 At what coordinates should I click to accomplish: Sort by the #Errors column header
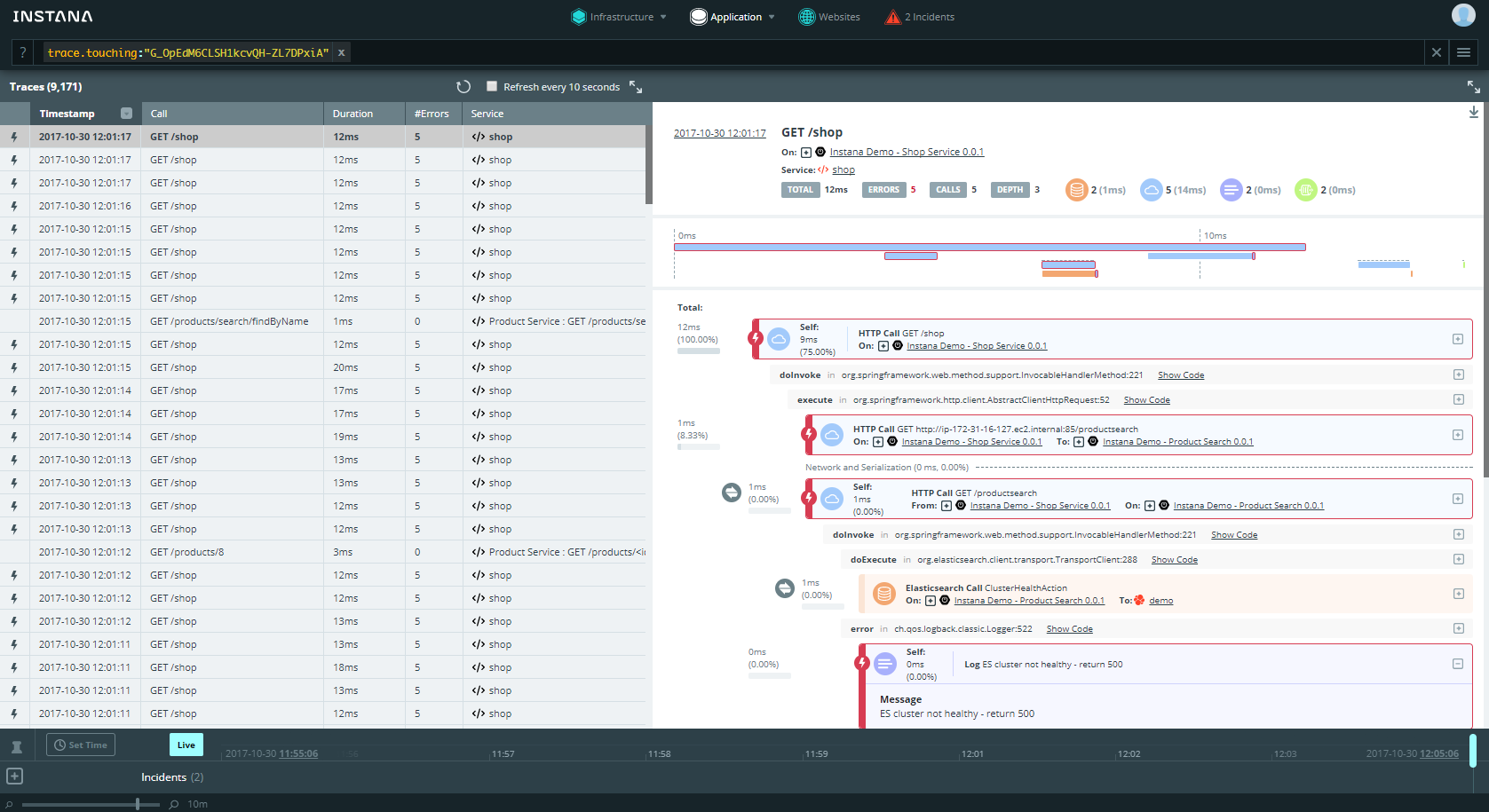[433, 114]
